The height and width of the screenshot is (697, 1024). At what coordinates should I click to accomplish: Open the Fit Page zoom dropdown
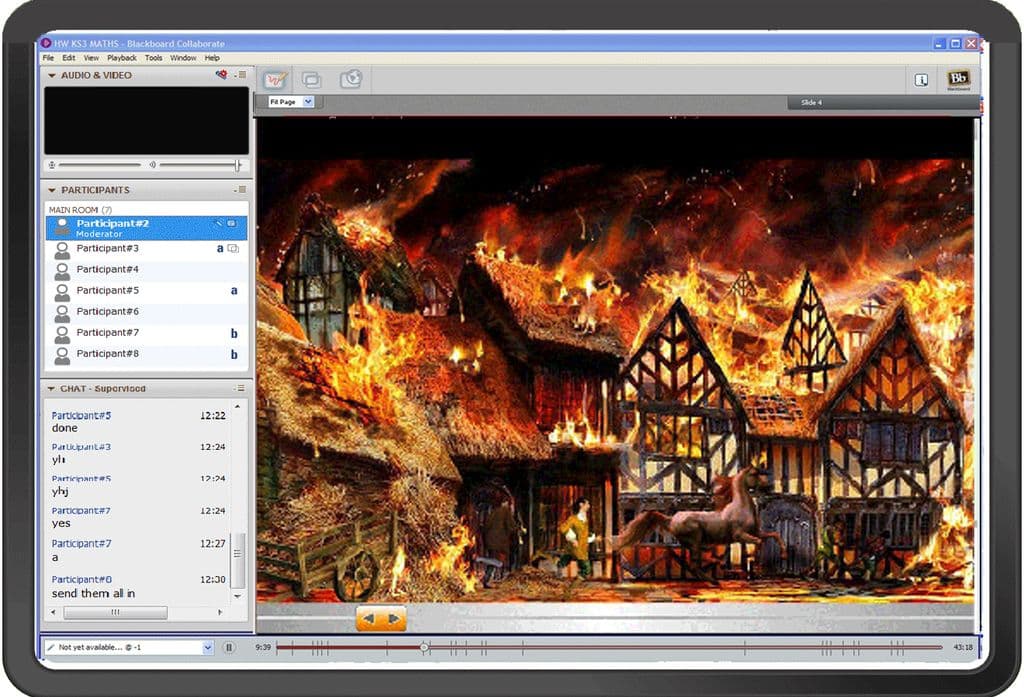tap(308, 102)
